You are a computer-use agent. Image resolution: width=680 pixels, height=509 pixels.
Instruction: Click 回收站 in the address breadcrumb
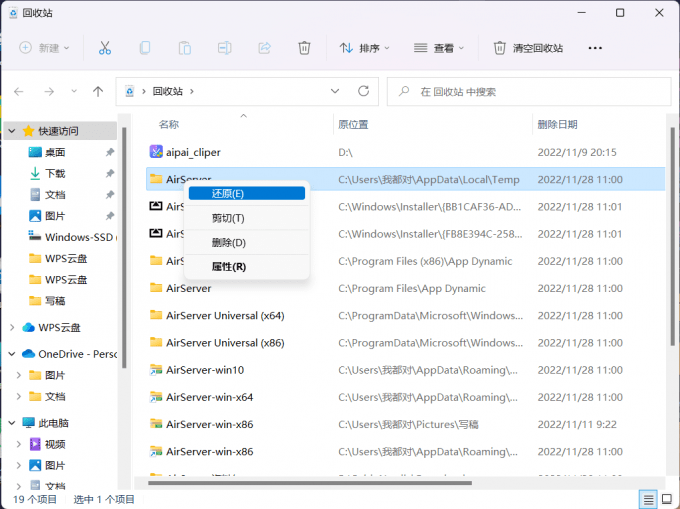pos(167,91)
